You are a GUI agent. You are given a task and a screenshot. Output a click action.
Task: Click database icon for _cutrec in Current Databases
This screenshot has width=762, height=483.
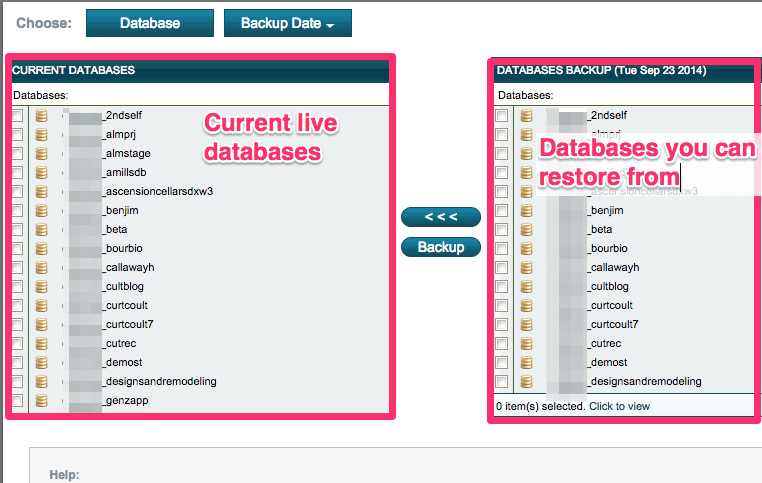[x=42, y=344]
